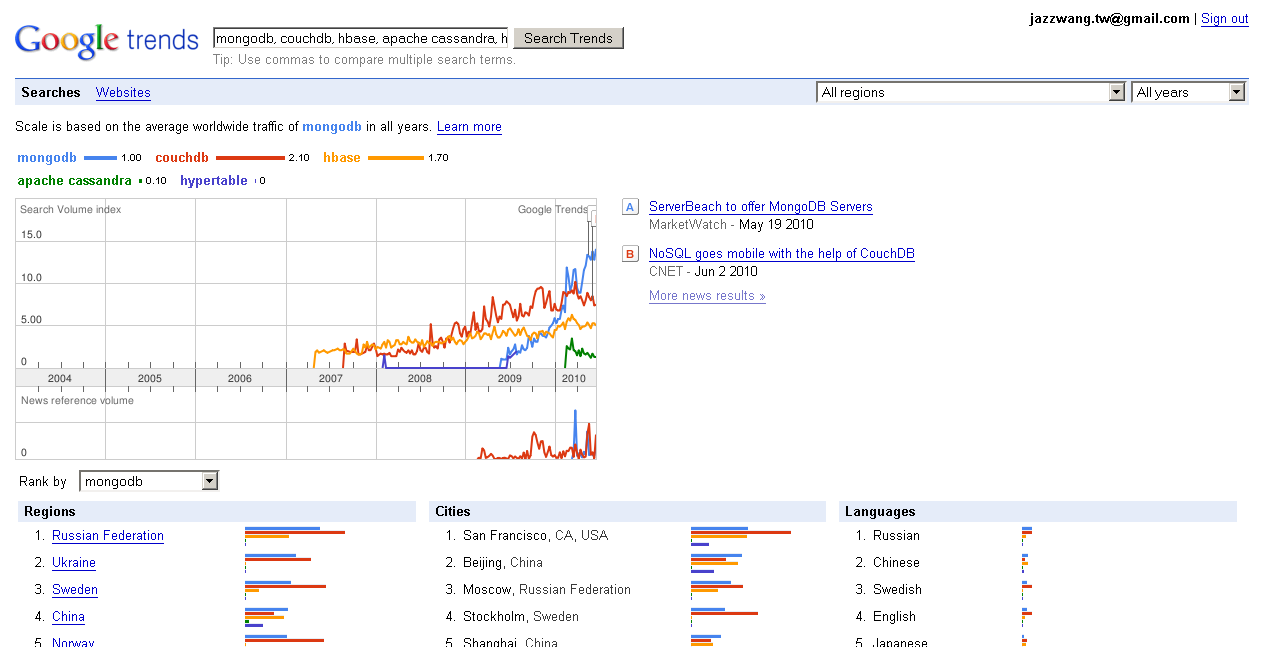This screenshot has width=1264, height=647.
Task: Click the San Francisco, CA, USA city row
Action: [535, 536]
